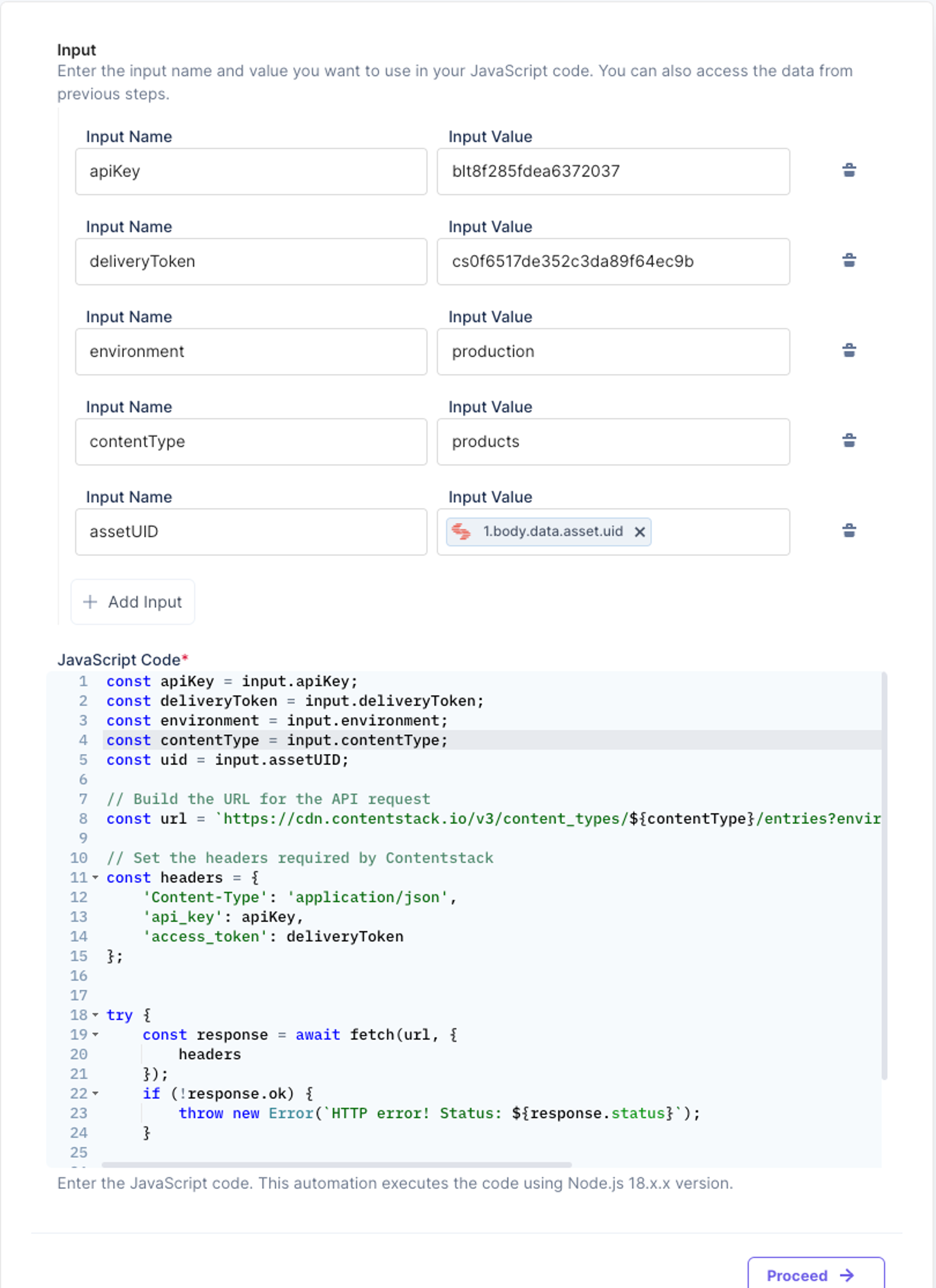This screenshot has width=936, height=1288.
Task: Click the Add Input button
Action: [x=133, y=602]
